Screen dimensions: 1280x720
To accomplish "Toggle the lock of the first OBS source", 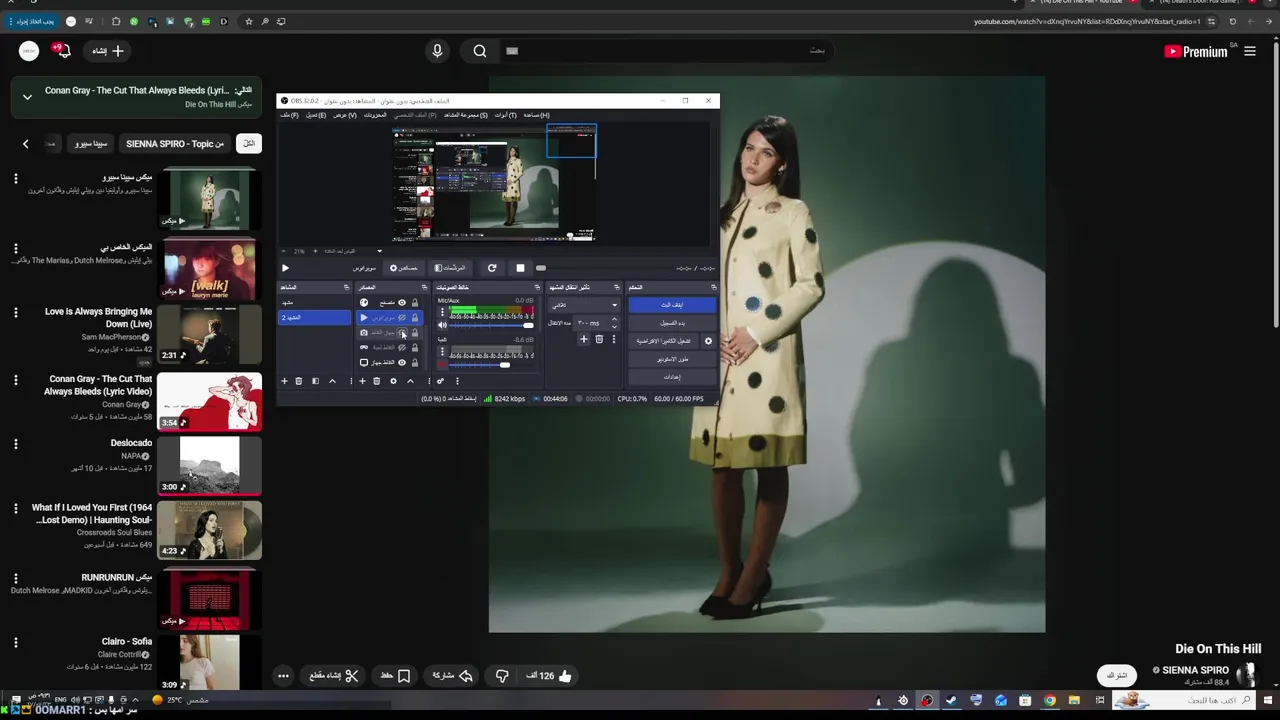I will click(415, 303).
